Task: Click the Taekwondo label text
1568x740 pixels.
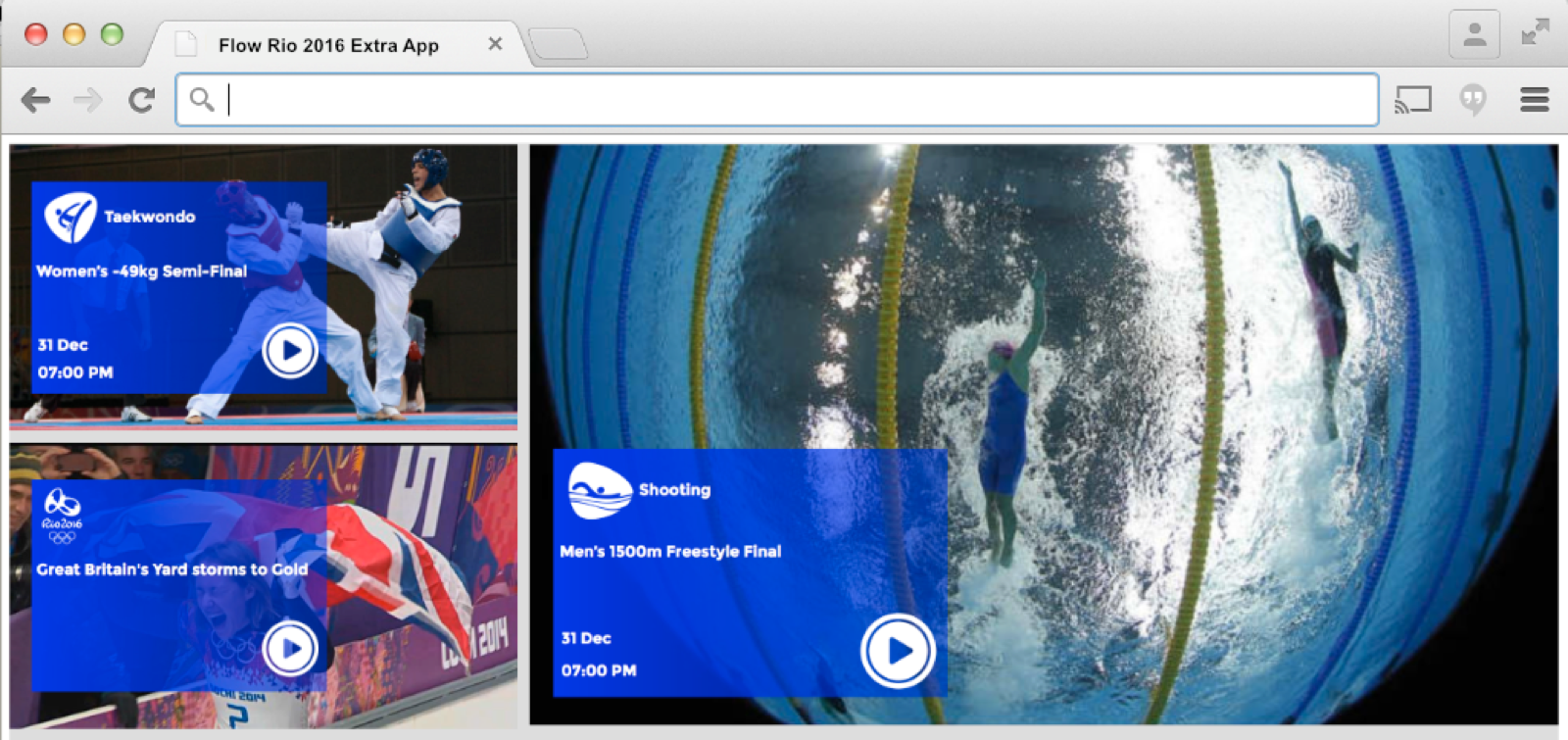Action: tap(150, 217)
